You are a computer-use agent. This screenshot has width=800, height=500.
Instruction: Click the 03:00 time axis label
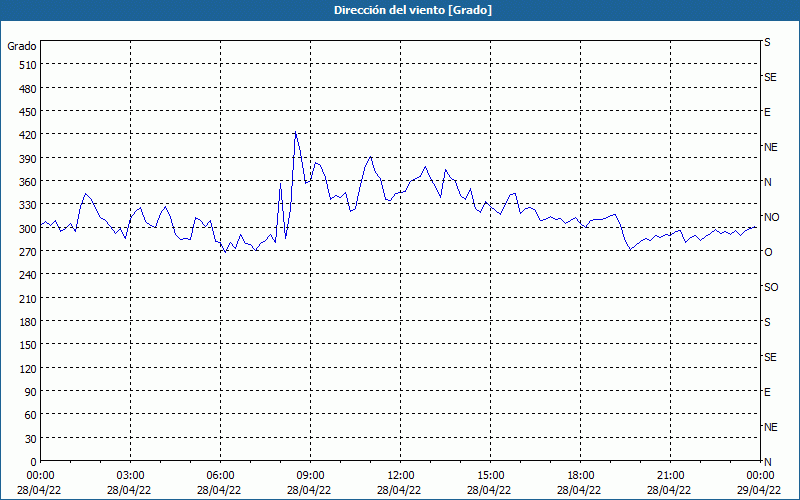tap(130, 476)
